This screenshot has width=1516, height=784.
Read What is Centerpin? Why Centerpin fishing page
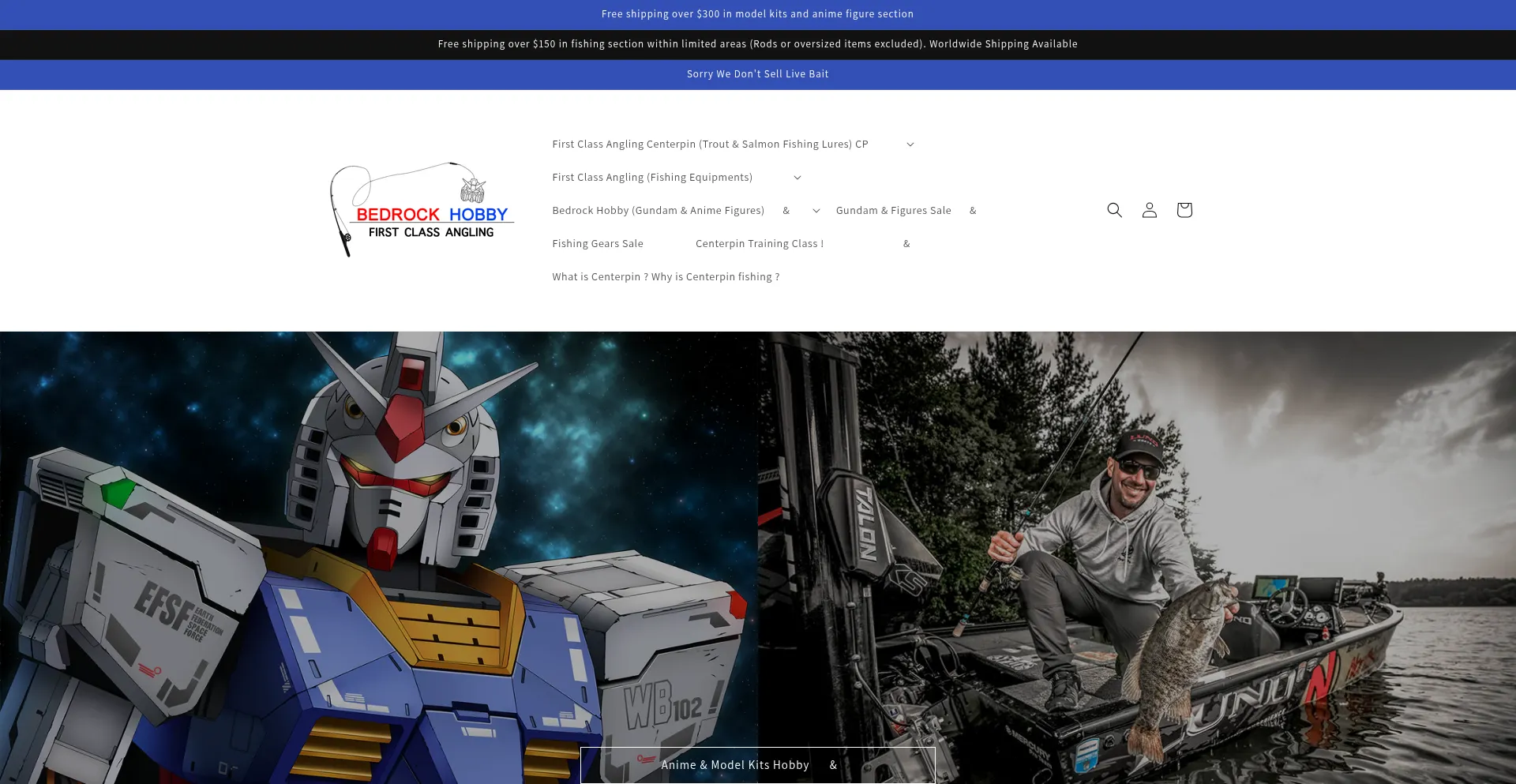(666, 277)
